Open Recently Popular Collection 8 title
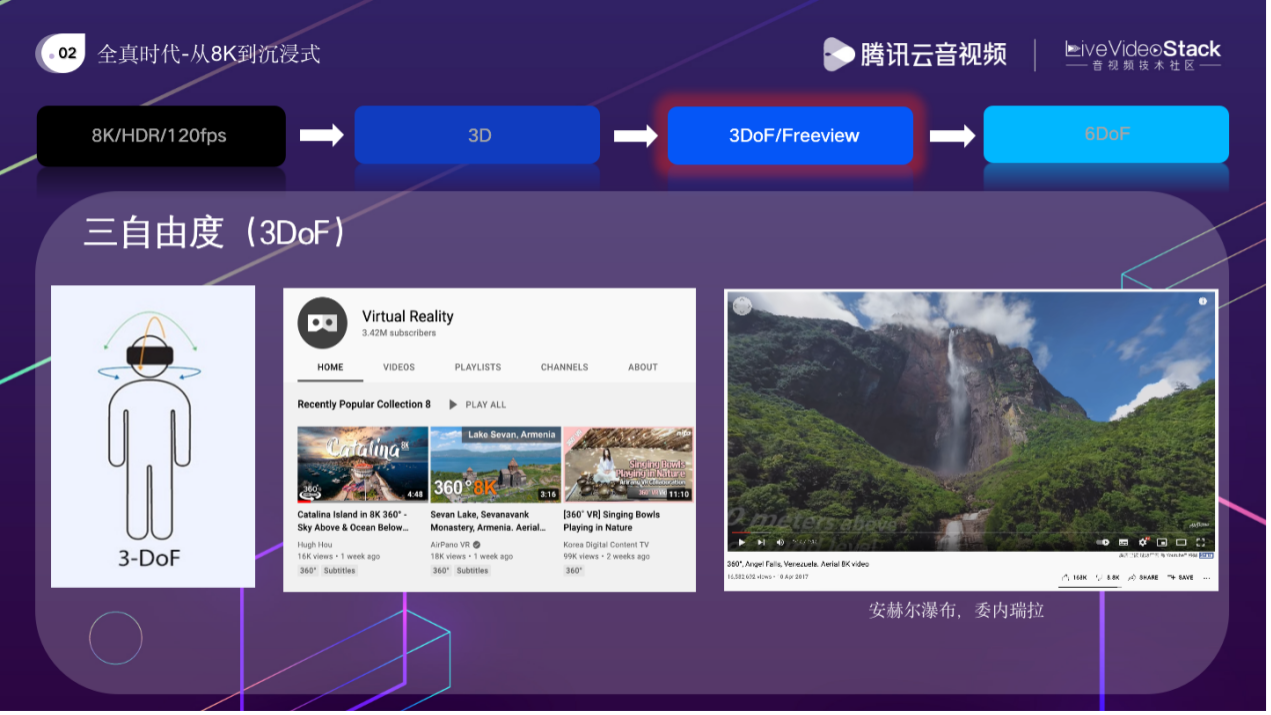The width and height of the screenshot is (1271, 715). pyautogui.click(x=364, y=404)
